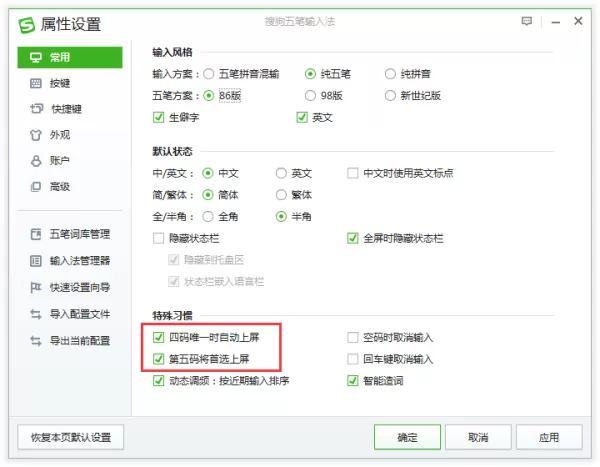Select 纯五笔 input scheme
Viewport: 600px width, 467px height.
tap(310, 74)
